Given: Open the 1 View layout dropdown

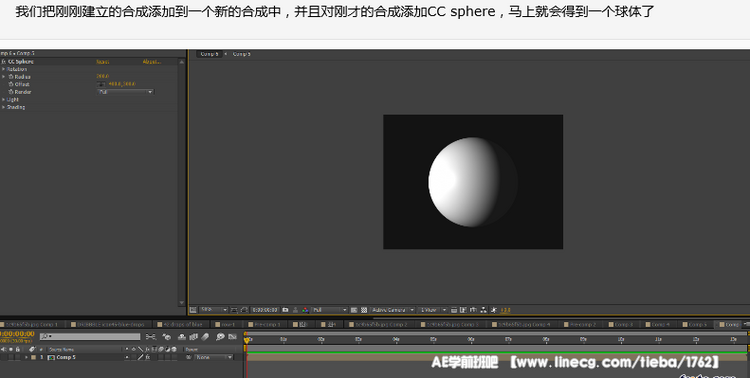Looking at the screenshot, I should (433, 310).
